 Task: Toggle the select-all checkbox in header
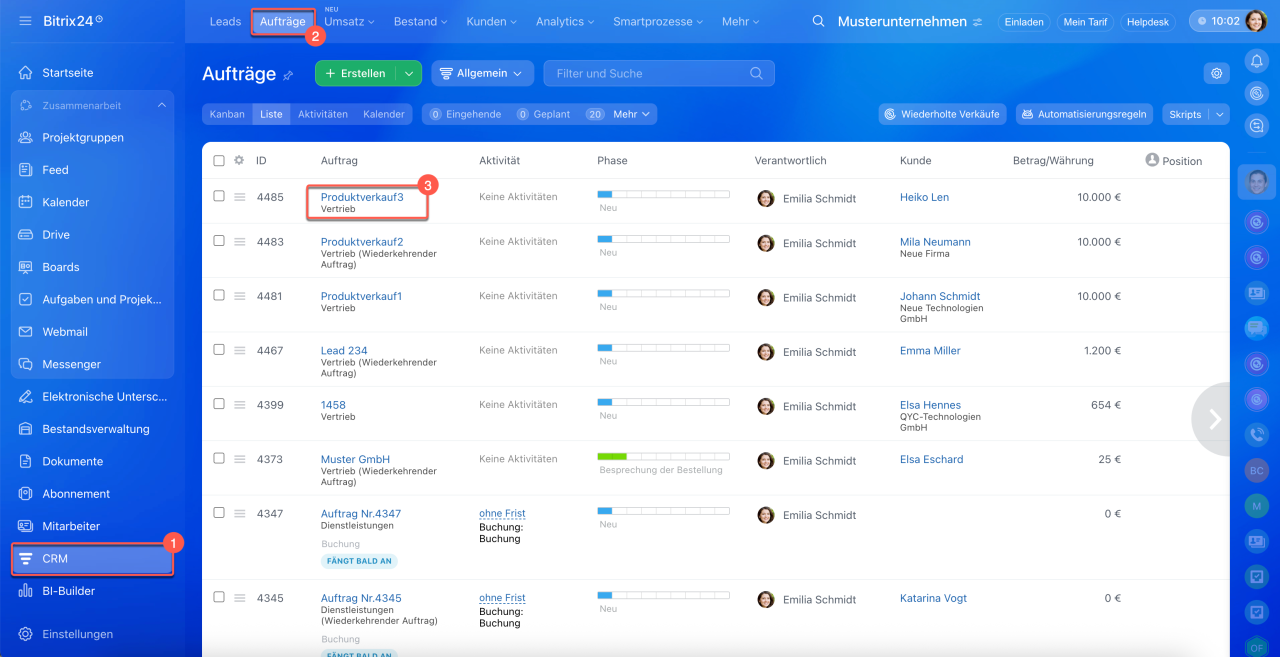click(x=219, y=160)
